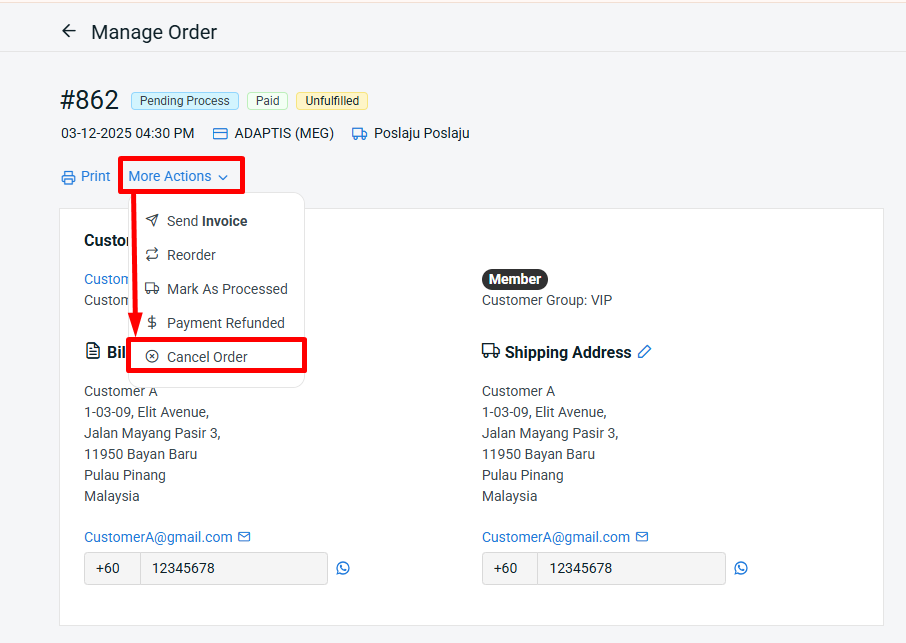The width and height of the screenshot is (906, 643).
Task: Click the truck icon beside Poslaju Poslaju
Action: click(360, 133)
